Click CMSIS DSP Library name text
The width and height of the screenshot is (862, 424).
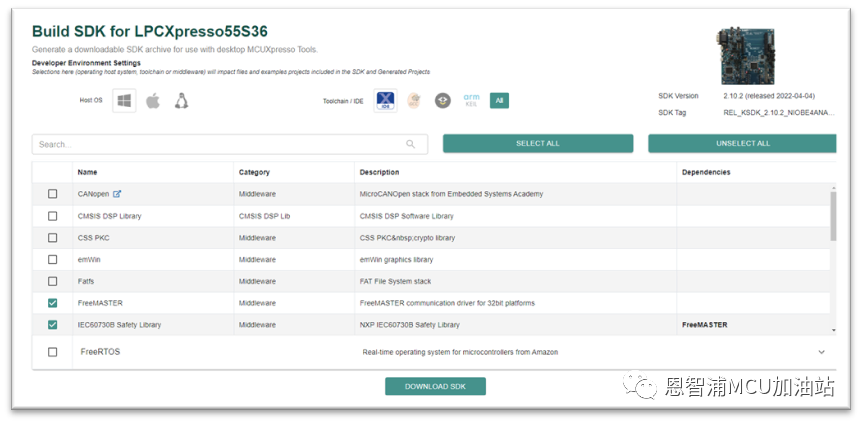(109, 216)
